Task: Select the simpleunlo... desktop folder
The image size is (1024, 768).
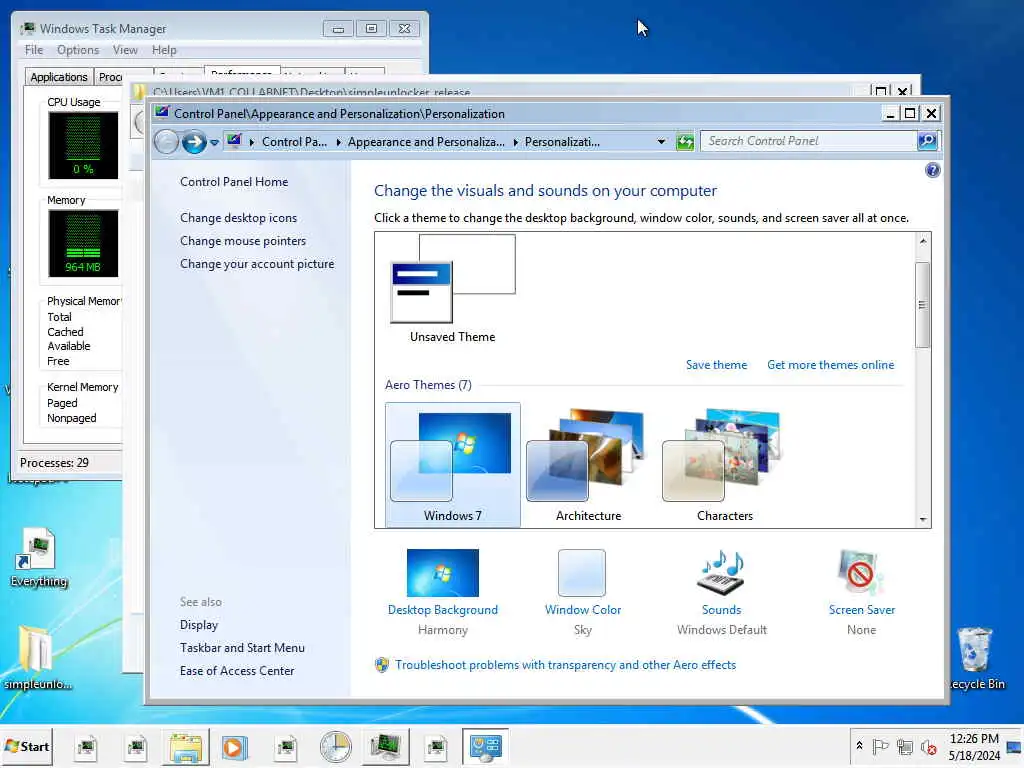Action: 38,658
